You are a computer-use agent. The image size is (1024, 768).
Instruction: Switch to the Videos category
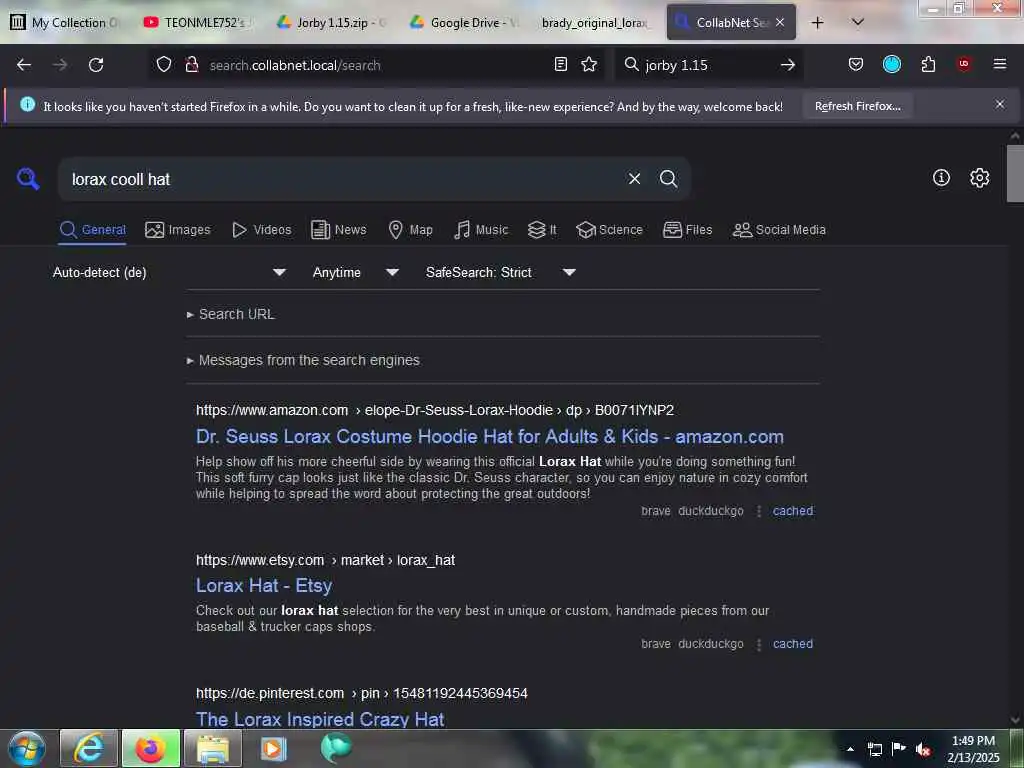pos(261,230)
